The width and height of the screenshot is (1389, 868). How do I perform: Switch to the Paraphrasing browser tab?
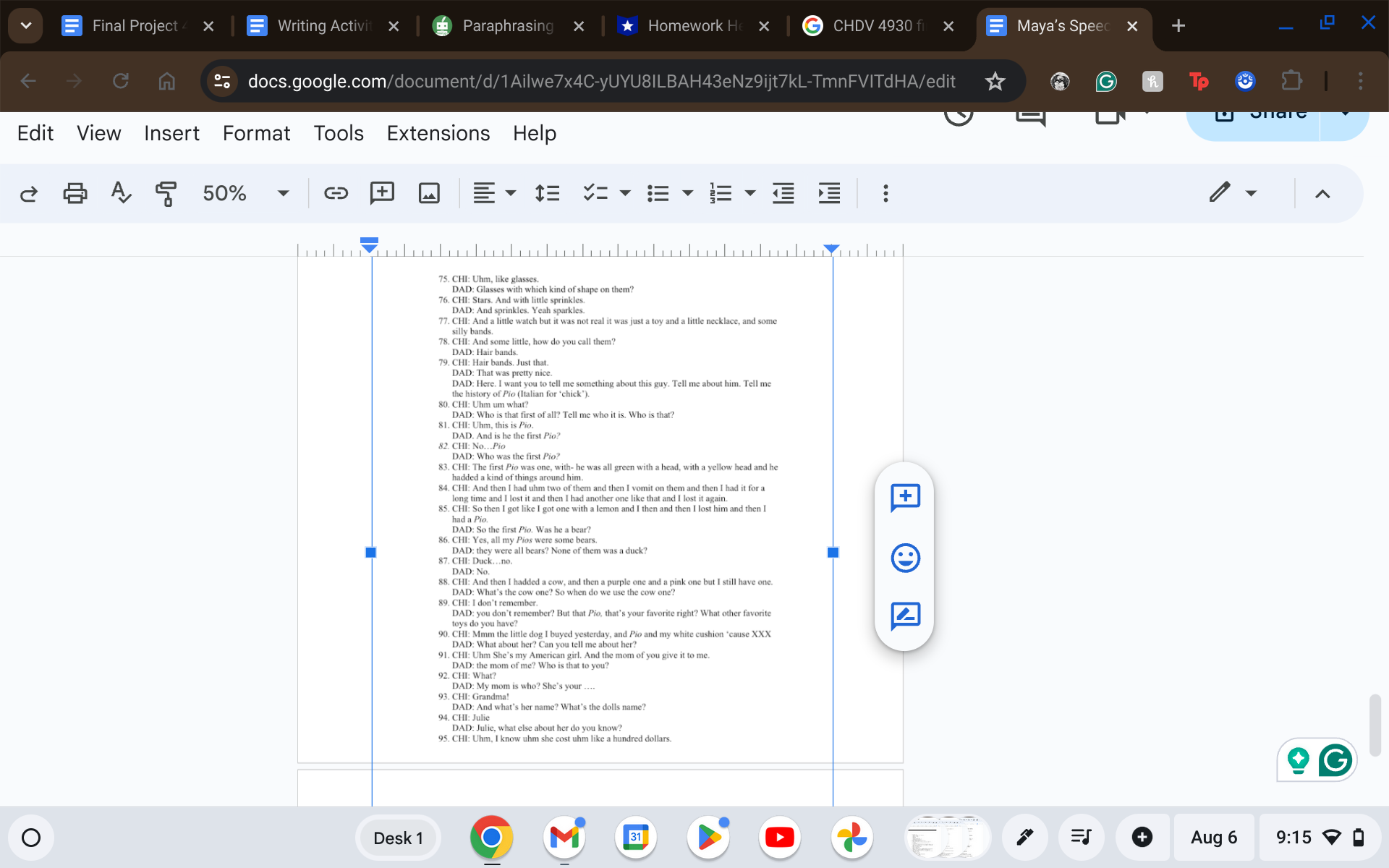(x=506, y=25)
